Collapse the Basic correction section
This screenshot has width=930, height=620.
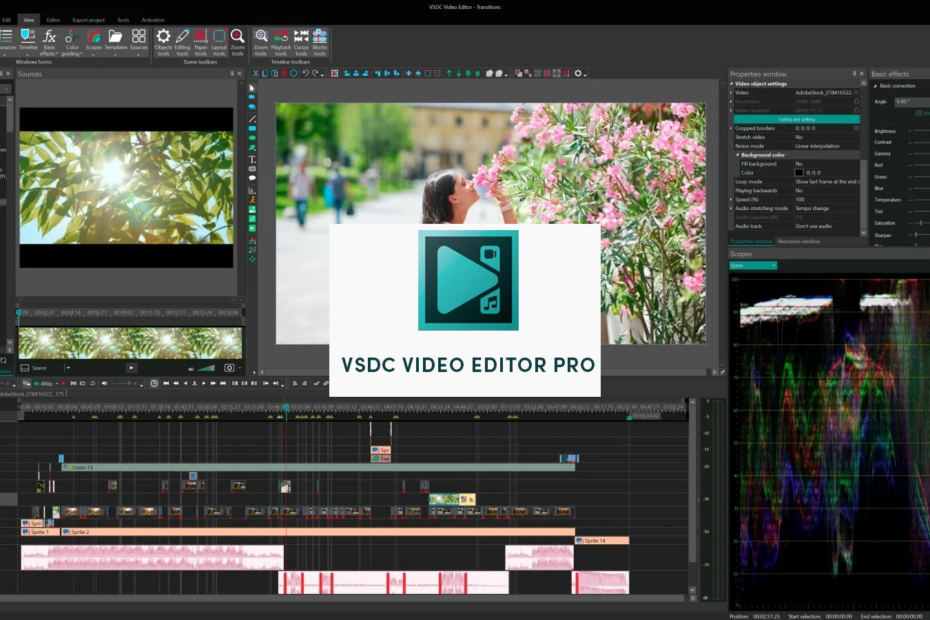tap(875, 86)
